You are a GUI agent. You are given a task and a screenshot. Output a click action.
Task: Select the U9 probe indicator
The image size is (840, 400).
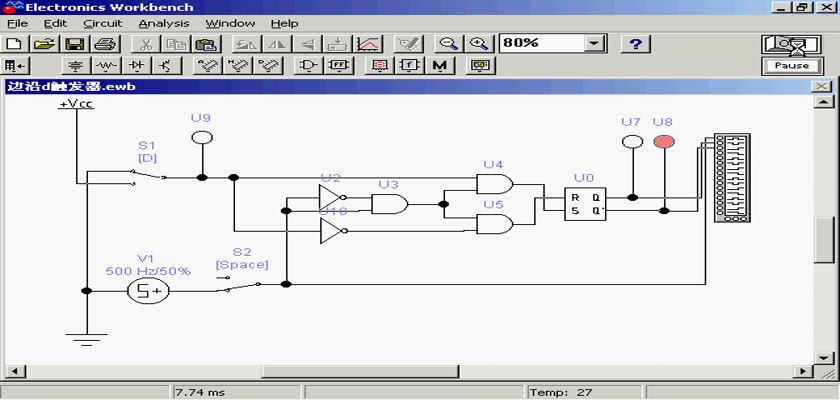(202, 138)
